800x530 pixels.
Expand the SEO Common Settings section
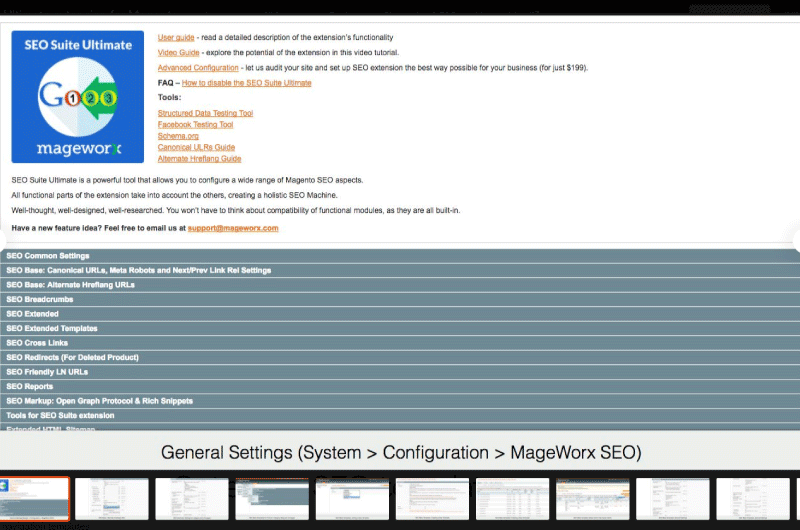pos(400,256)
